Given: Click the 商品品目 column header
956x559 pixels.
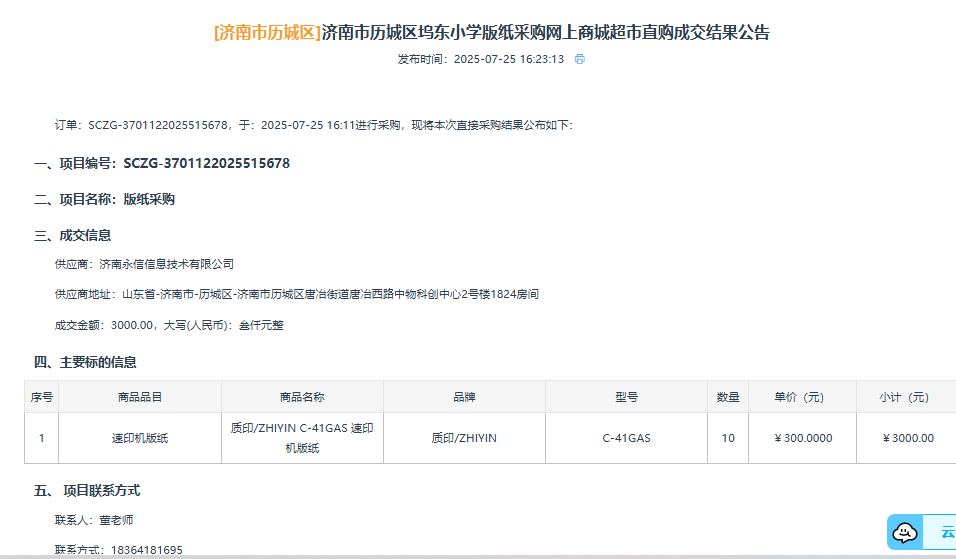Looking at the screenshot, I should [140, 397].
